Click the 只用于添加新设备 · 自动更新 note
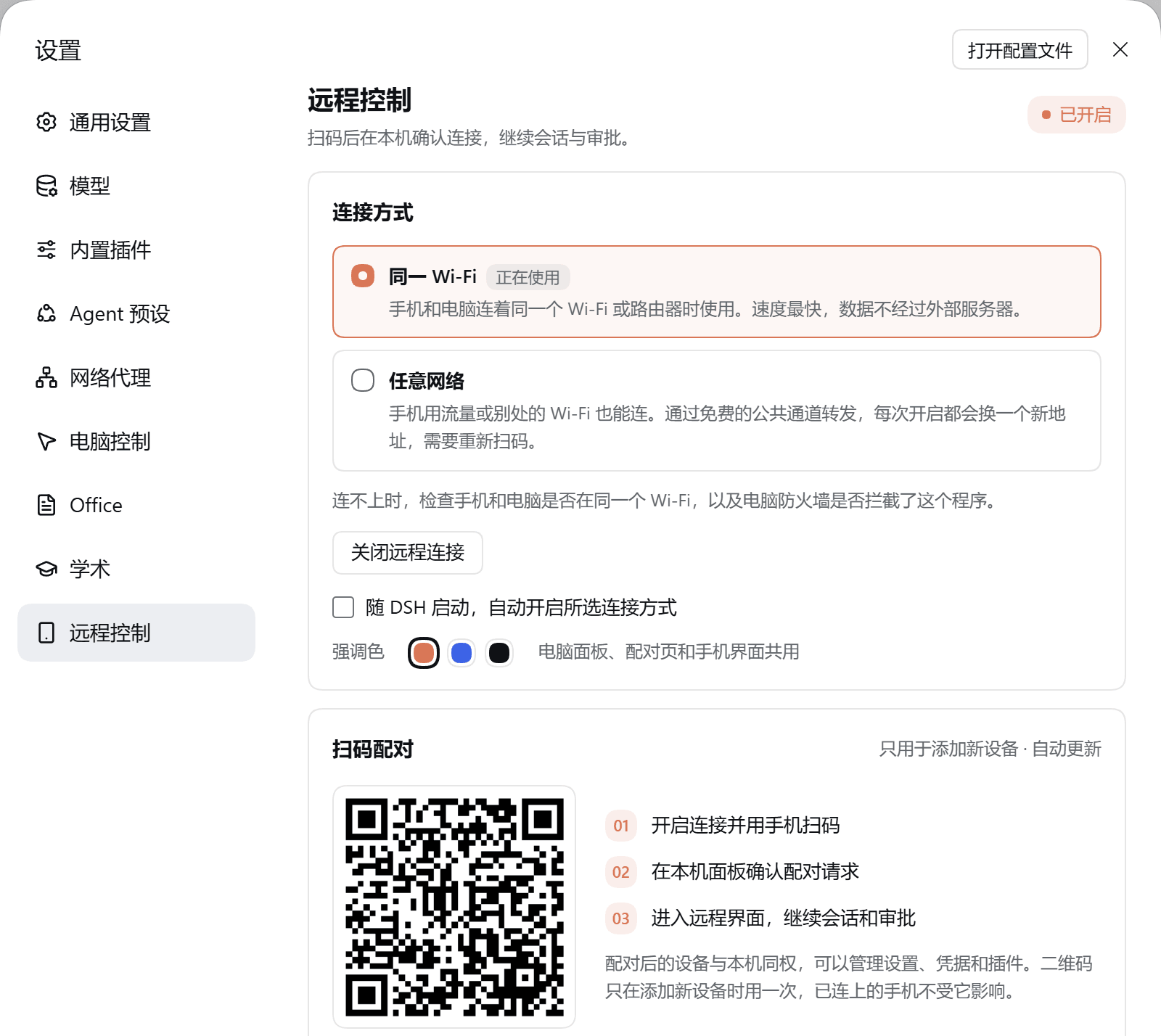The height and width of the screenshot is (1036, 1161). pos(990,749)
